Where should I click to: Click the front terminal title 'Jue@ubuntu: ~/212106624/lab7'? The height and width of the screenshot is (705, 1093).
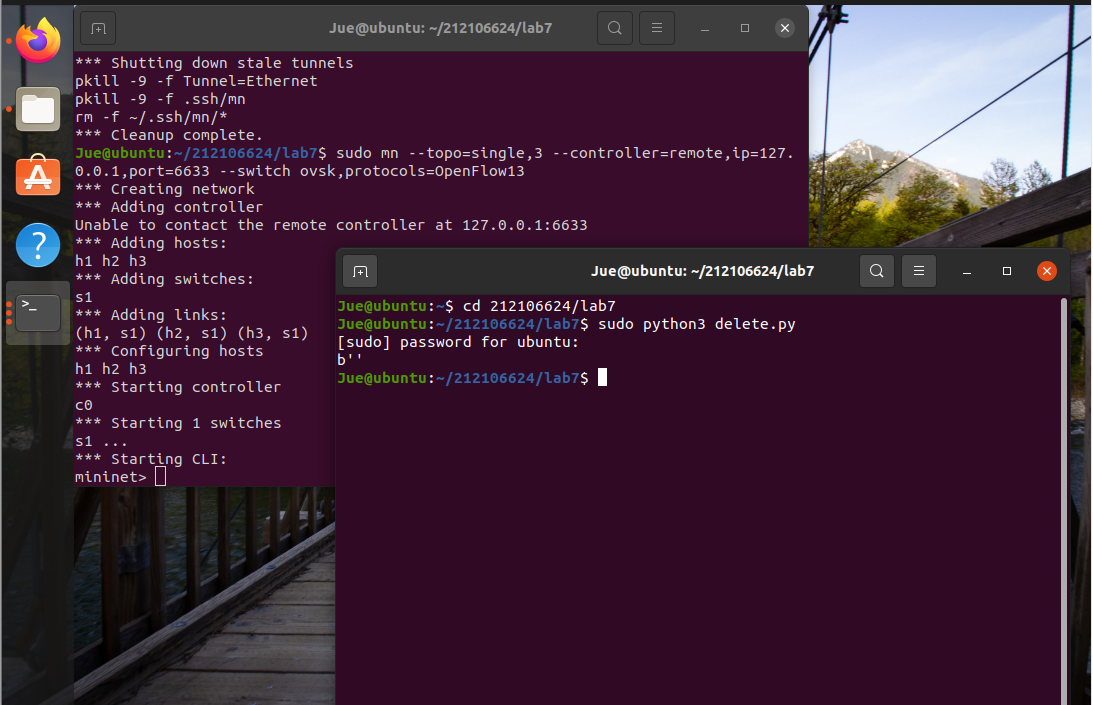(x=703, y=271)
